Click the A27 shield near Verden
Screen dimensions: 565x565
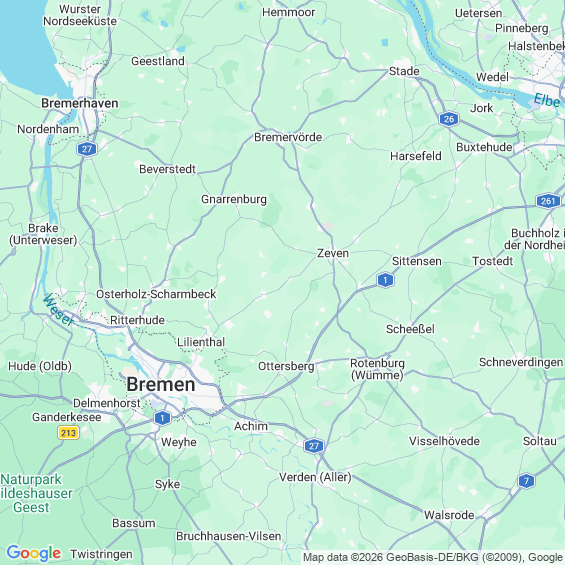(314, 446)
